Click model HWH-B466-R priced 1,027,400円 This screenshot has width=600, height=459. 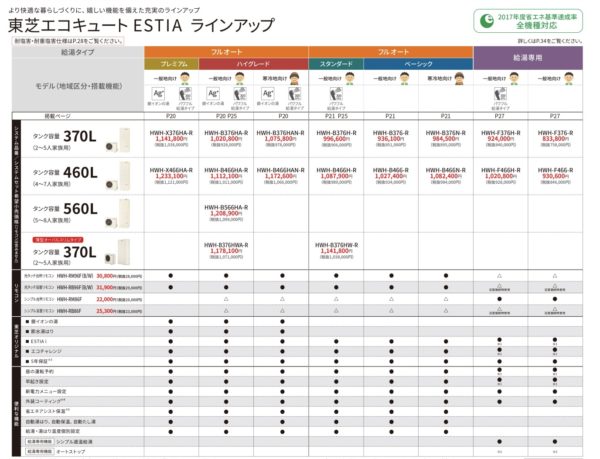click(391, 176)
